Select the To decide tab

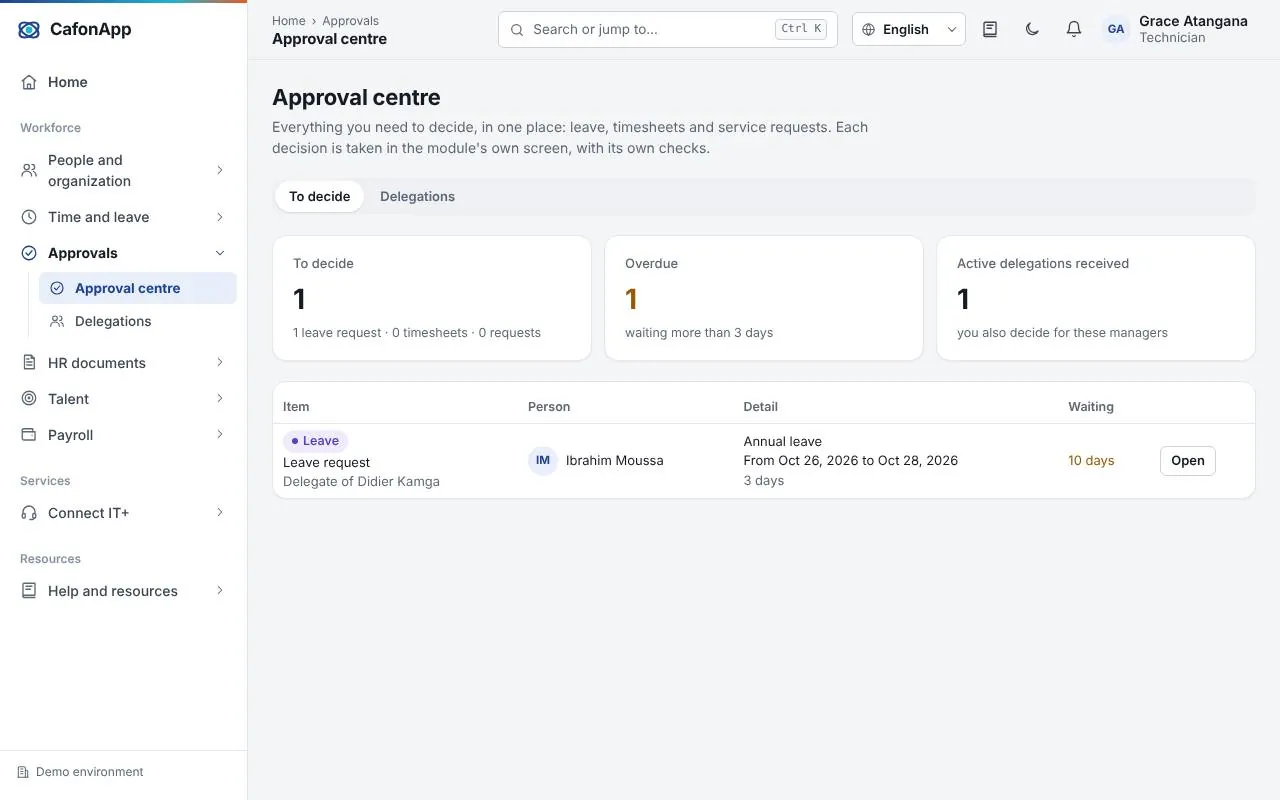pyautogui.click(x=320, y=196)
